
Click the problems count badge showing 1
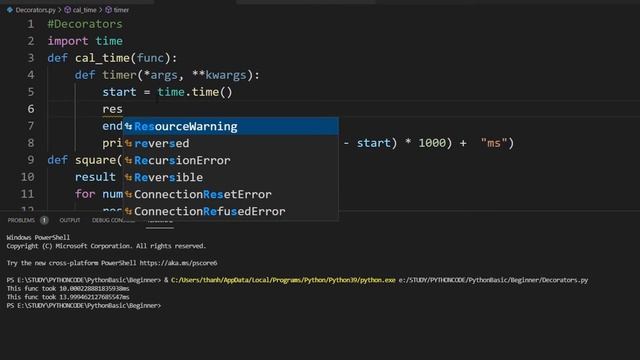(44, 220)
